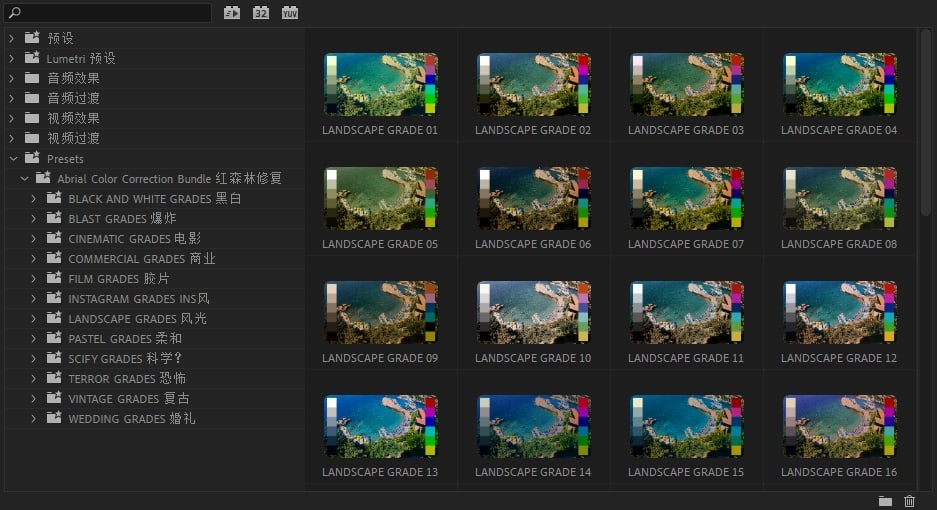Click the BLAST GRADES bin icon
This screenshot has width=937, height=510.
[x=54, y=218]
